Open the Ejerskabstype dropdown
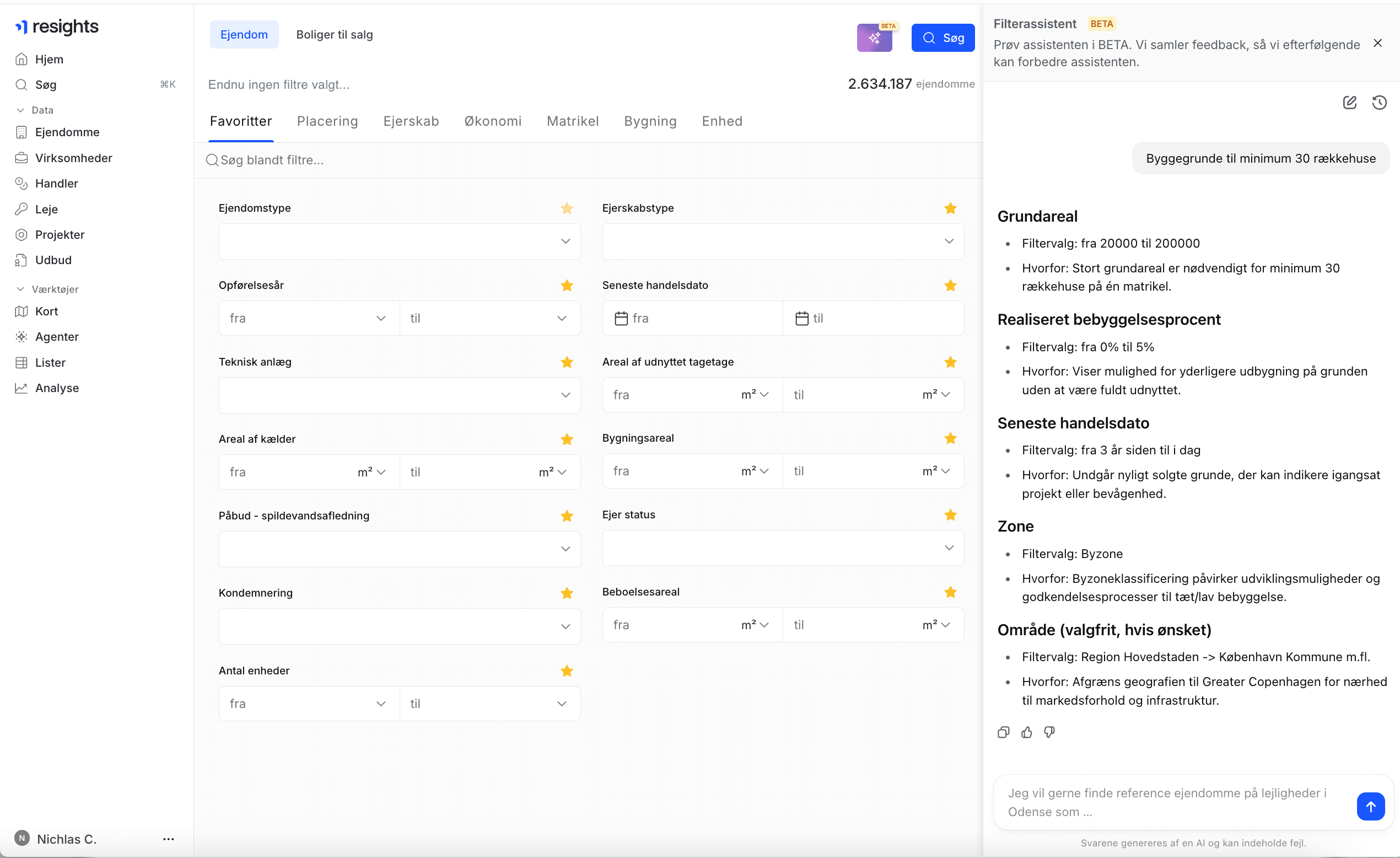Screen dimensions: 1400x858 tap(783, 242)
